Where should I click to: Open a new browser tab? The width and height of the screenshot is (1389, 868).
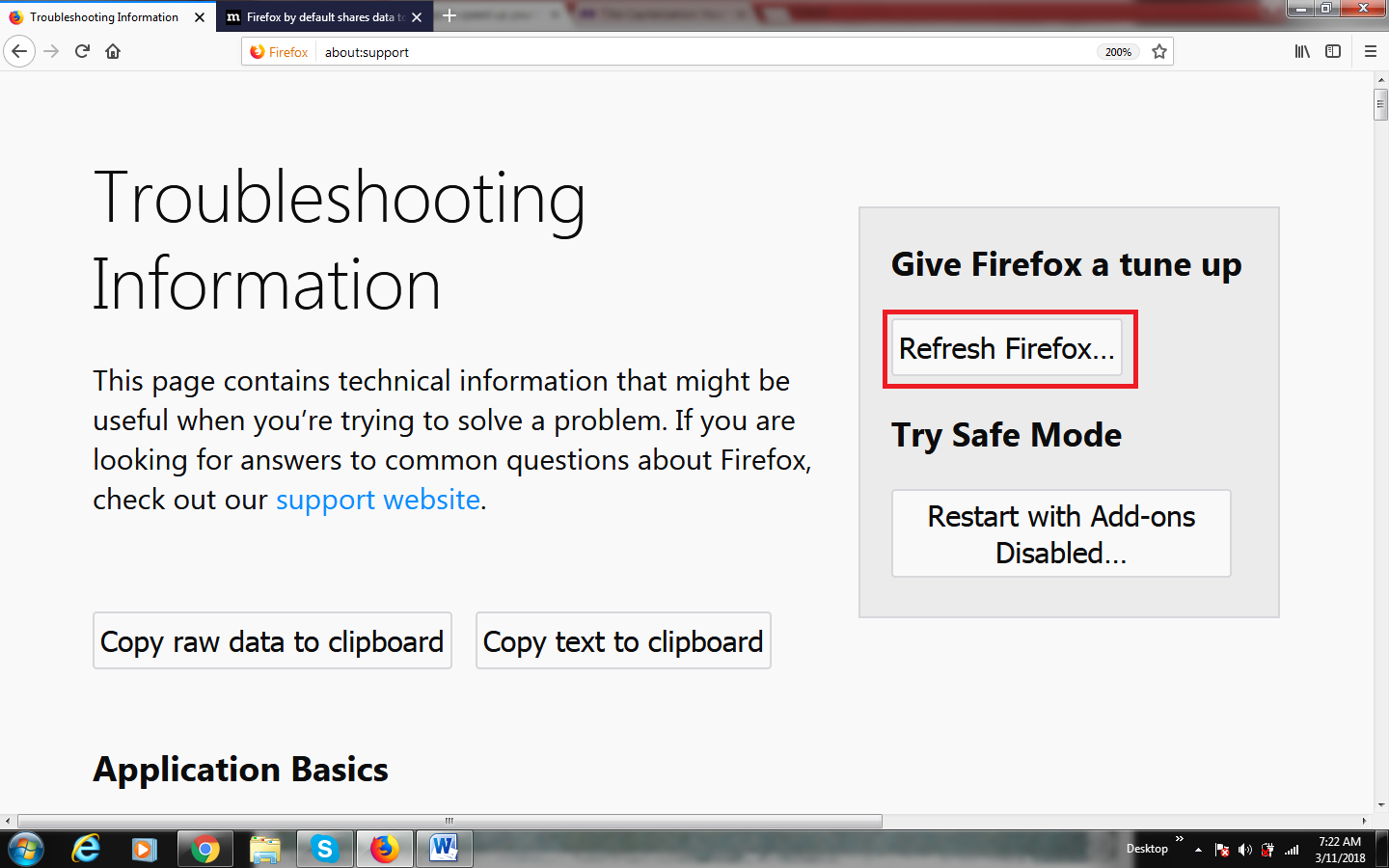coord(449,16)
